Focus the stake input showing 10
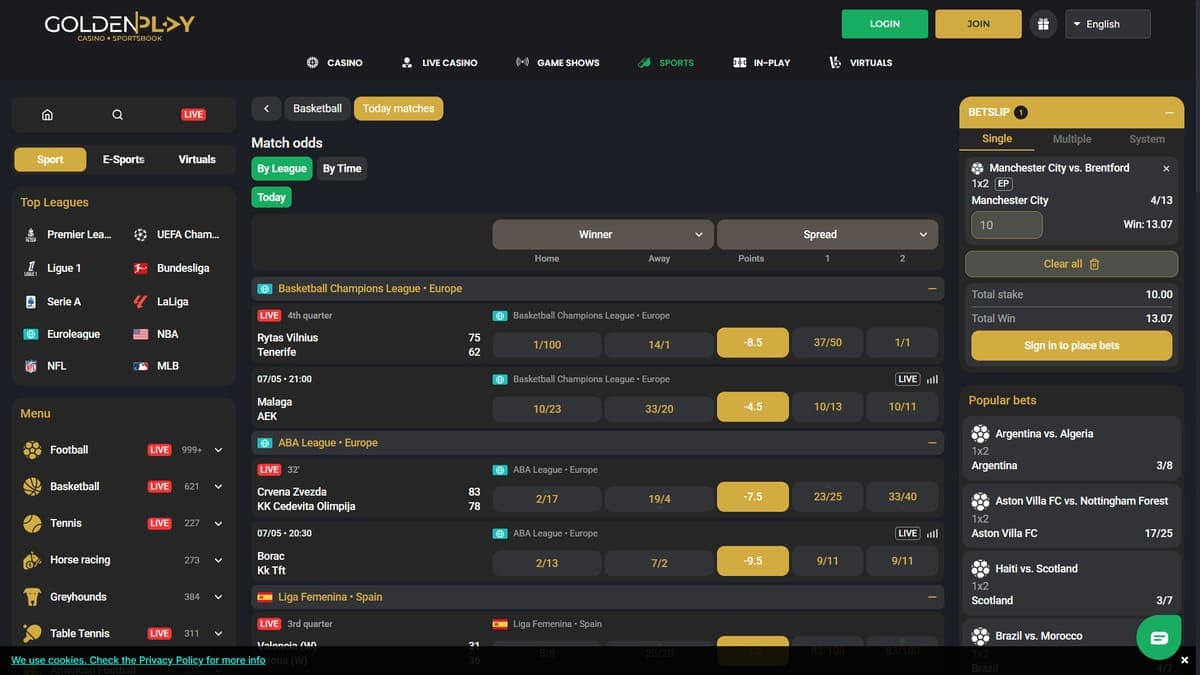This screenshot has width=1200, height=675. tap(1007, 225)
